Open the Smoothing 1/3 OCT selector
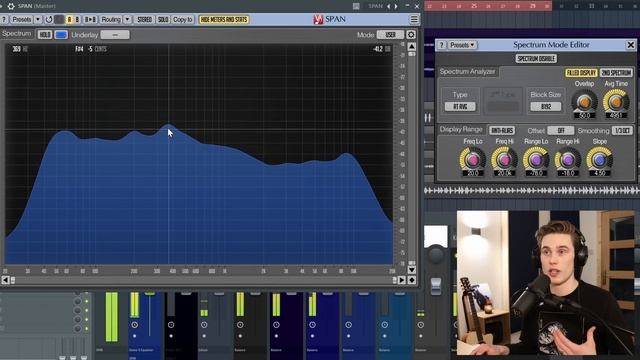Screen dimensions: 640x360 [622, 130]
